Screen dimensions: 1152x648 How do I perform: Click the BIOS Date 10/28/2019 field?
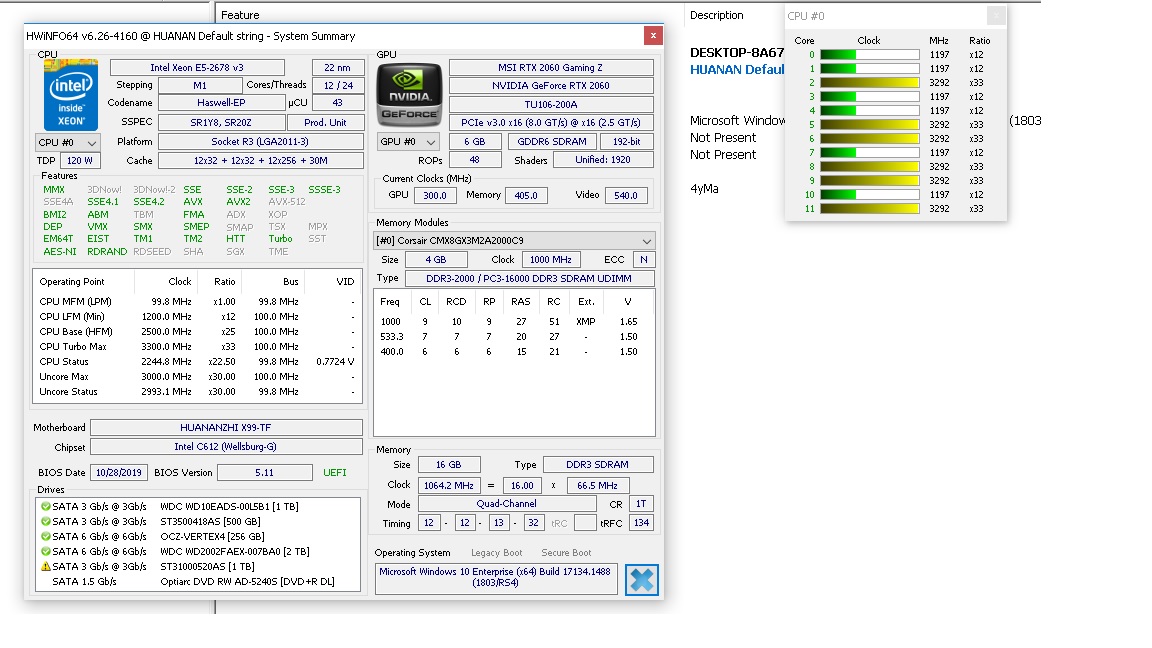click(119, 472)
